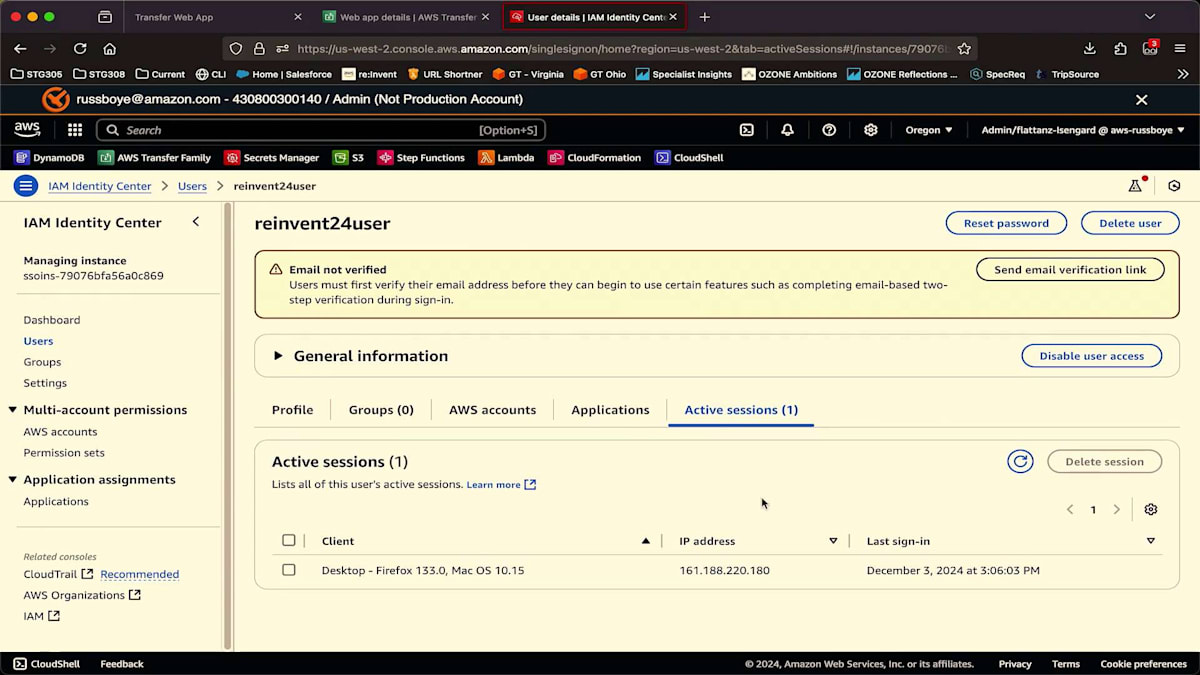Collapse the Multi-account permissions section
1200x675 pixels.
tap(13, 410)
